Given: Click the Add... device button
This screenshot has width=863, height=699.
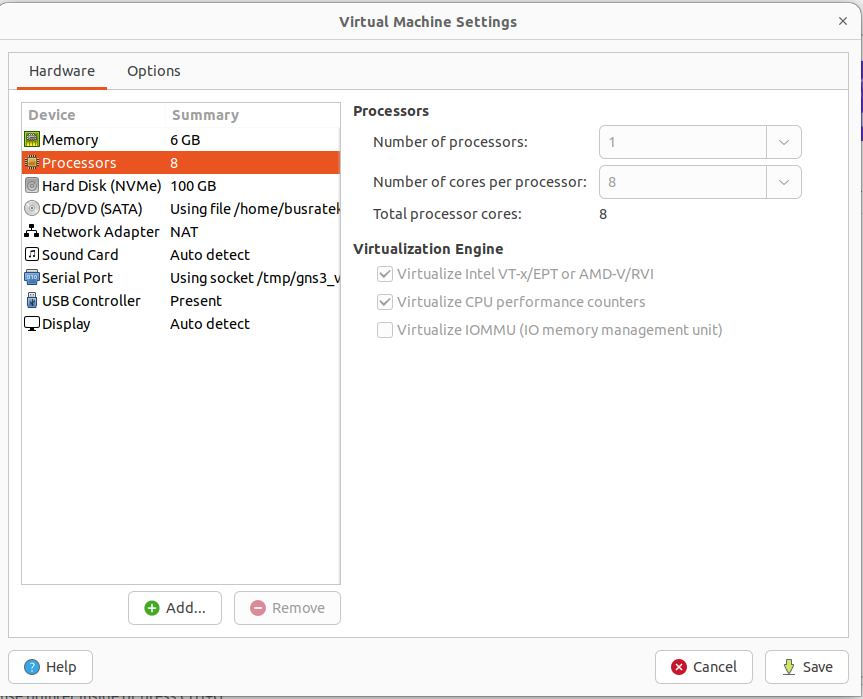Looking at the screenshot, I should (175, 608).
